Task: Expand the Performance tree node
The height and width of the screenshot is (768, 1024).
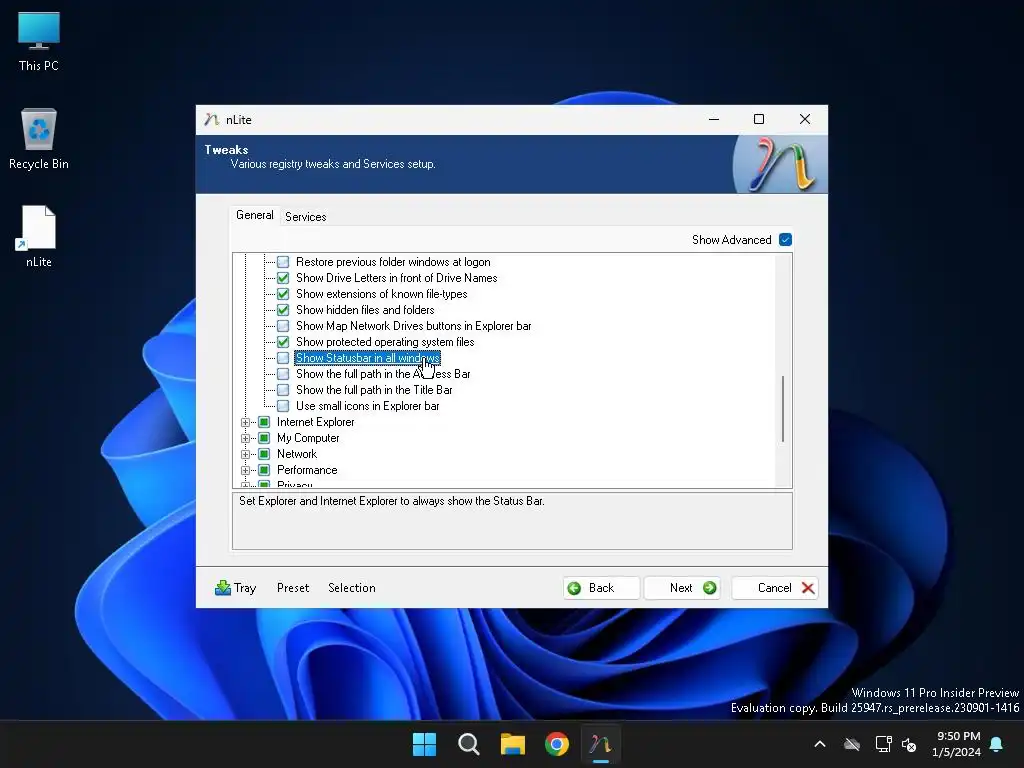Action: pos(246,470)
